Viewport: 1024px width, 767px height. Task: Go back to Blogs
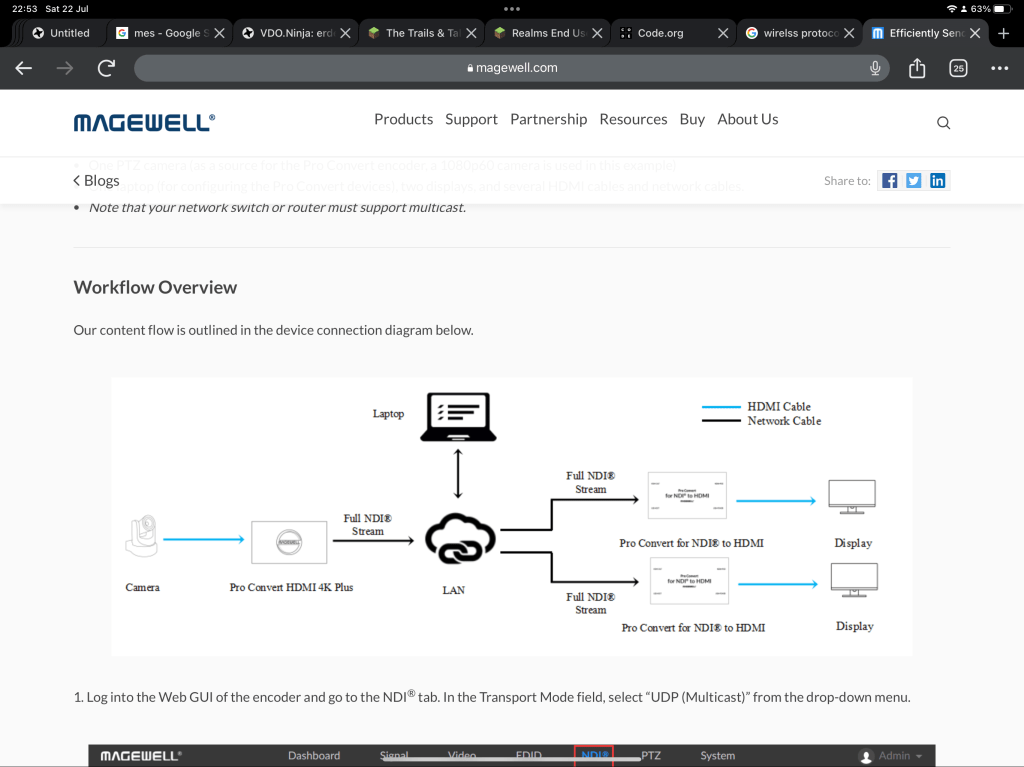[97, 181]
